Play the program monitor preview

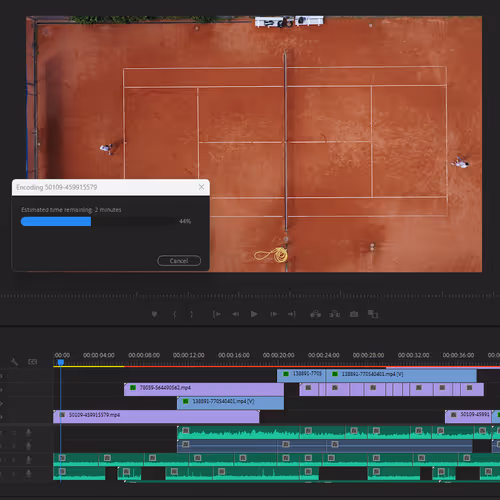click(x=254, y=314)
